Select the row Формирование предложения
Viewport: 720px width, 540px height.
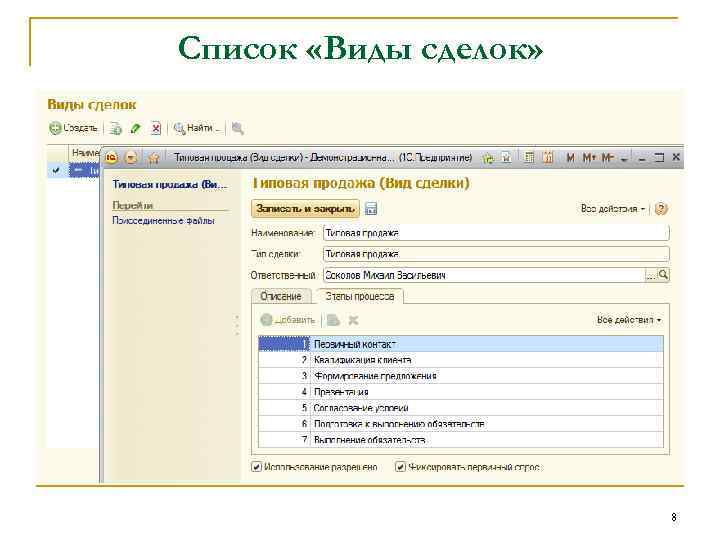coord(461,376)
